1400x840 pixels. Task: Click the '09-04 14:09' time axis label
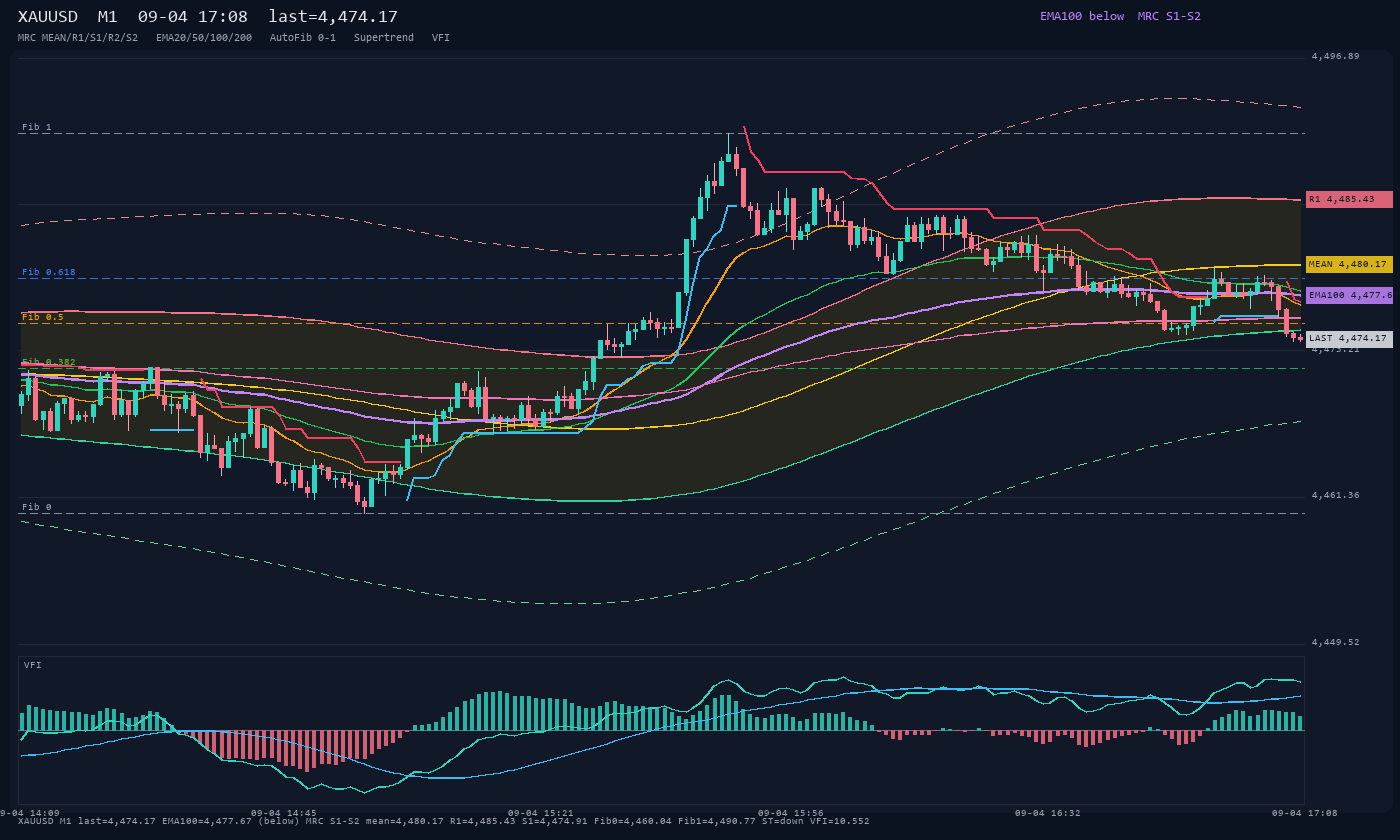coord(30,813)
